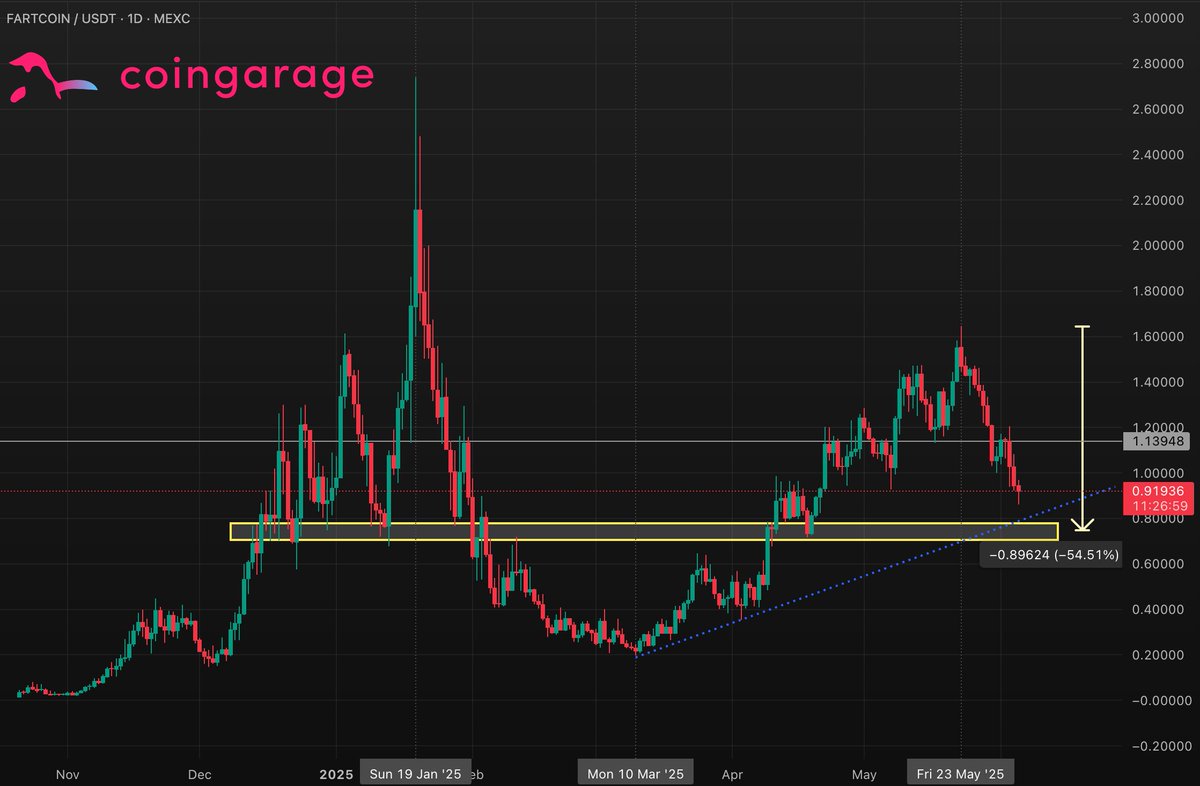
Task: Click the Mon 10 Mar '25 date marker
Action: [x=635, y=773]
